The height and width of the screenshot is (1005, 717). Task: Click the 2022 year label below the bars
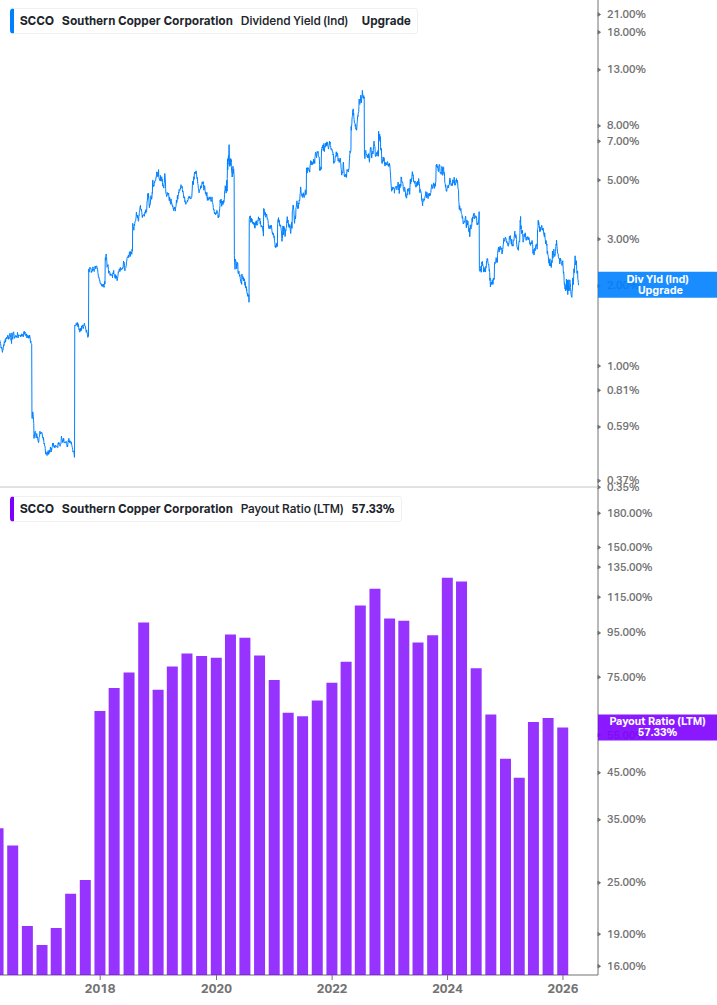[x=331, y=989]
